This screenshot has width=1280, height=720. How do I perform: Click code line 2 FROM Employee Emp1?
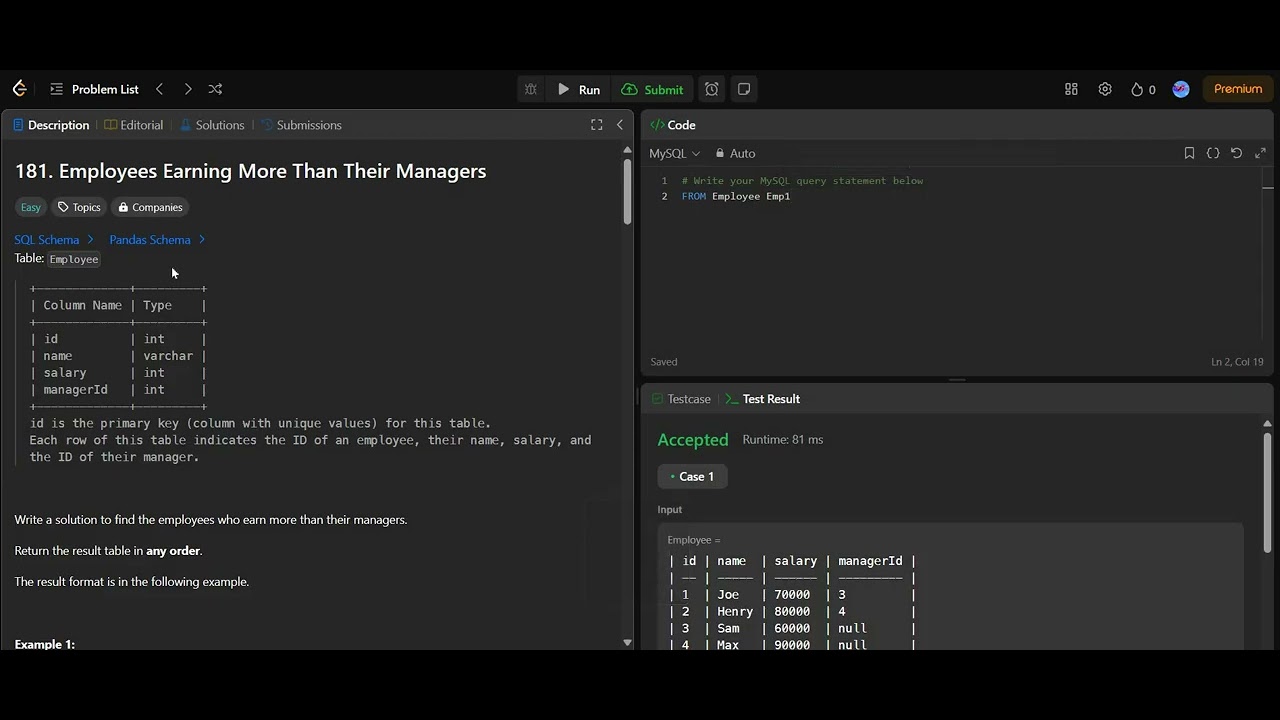tap(736, 196)
